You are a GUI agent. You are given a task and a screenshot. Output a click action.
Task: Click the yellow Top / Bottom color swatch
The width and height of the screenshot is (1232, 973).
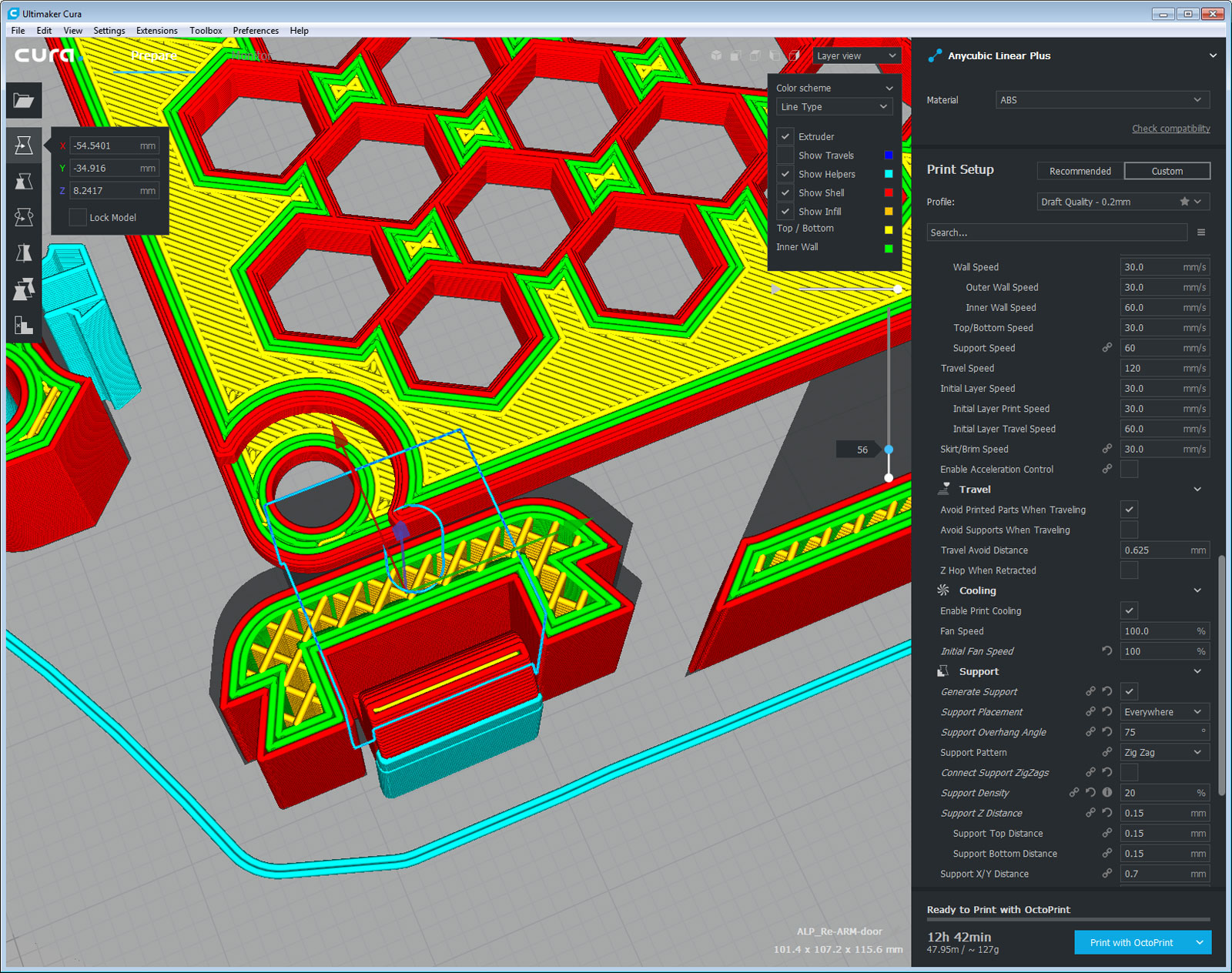[x=889, y=229]
